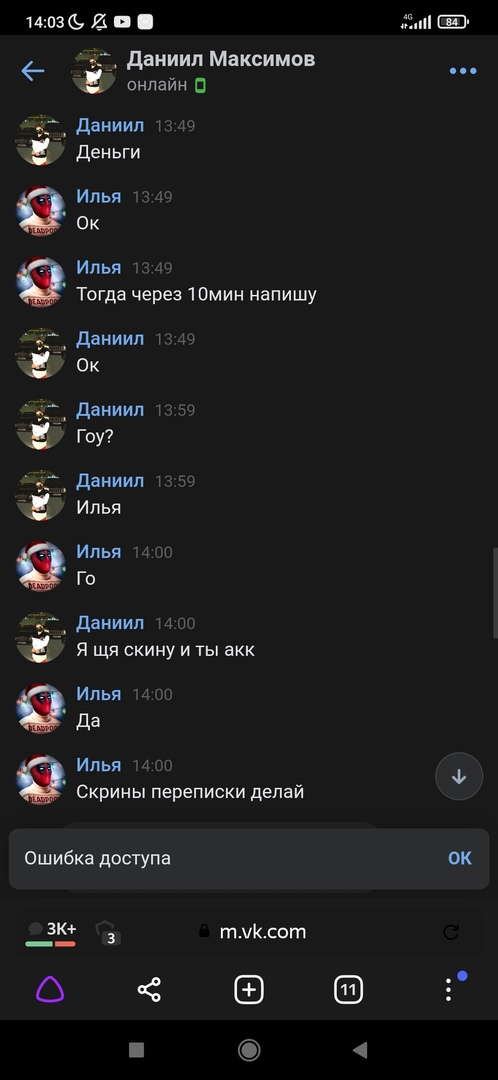This screenshot has height=1080, width=498.
Task: Tap the back arrow in the chat header
Action: pos(32,71)
